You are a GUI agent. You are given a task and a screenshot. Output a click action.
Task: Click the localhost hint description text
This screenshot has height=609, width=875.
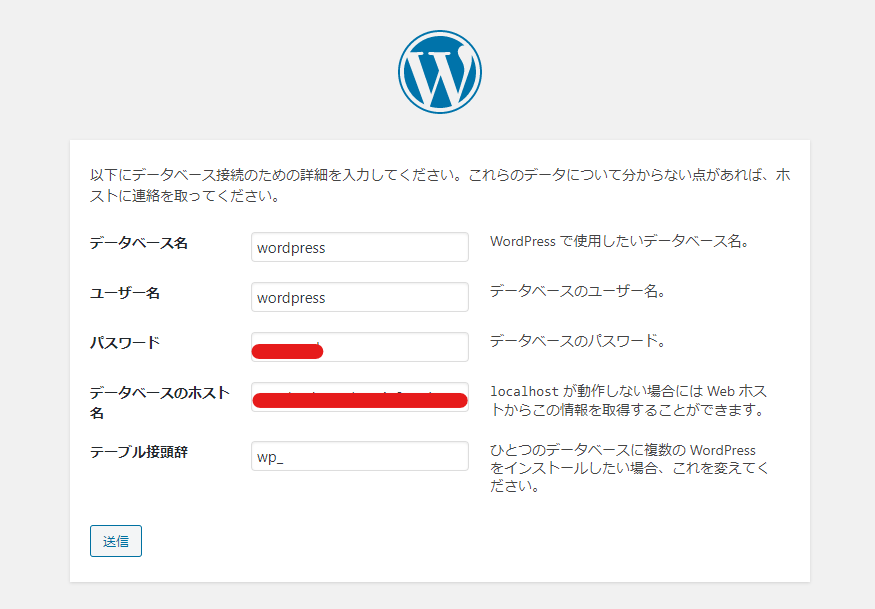click(x=628, y=400)
